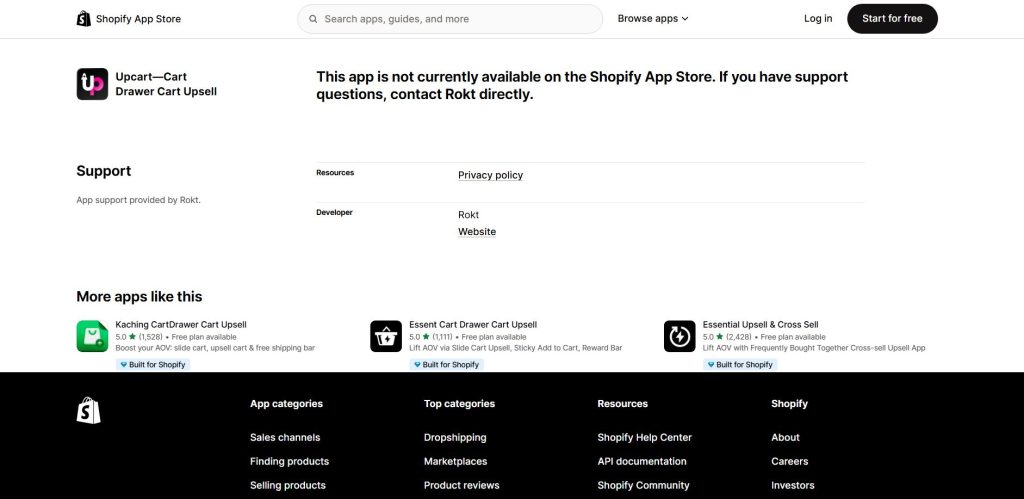
Task: Click the search magnifier icon
Action: point(313,19)
